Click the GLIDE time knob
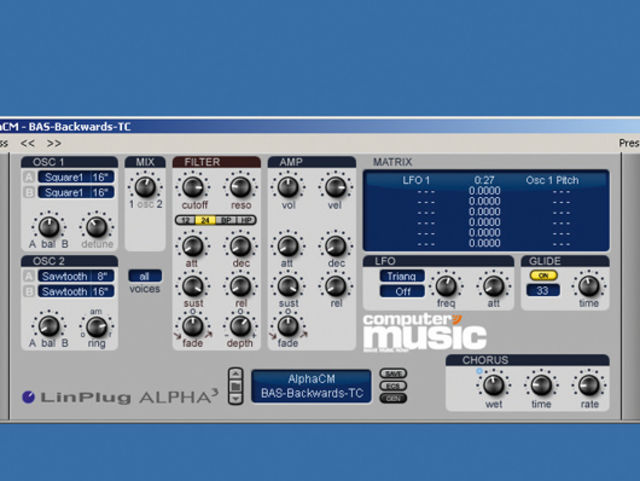 coord(589,286)
